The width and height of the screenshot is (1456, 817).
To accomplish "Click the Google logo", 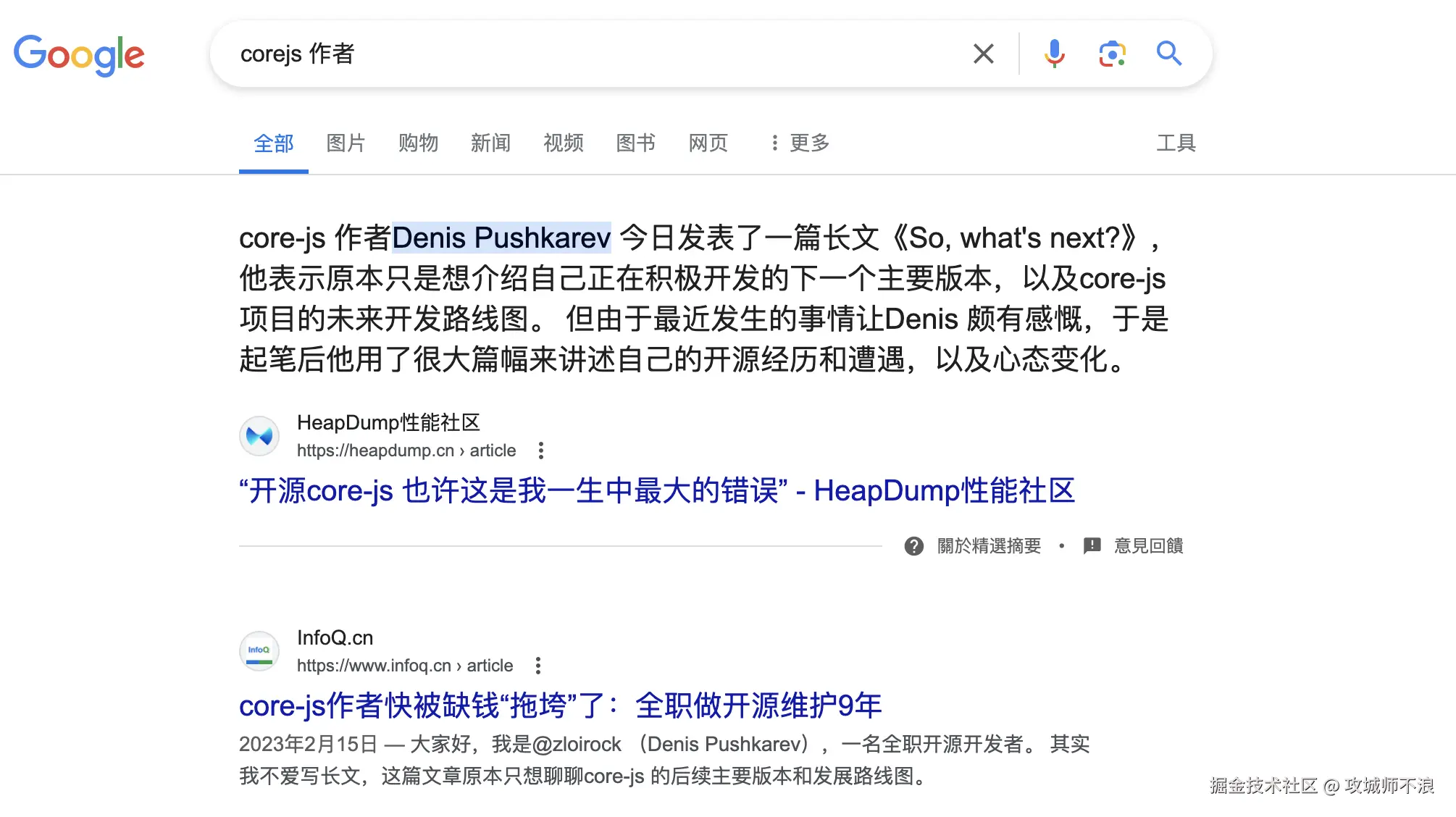I will pos(79,54).
